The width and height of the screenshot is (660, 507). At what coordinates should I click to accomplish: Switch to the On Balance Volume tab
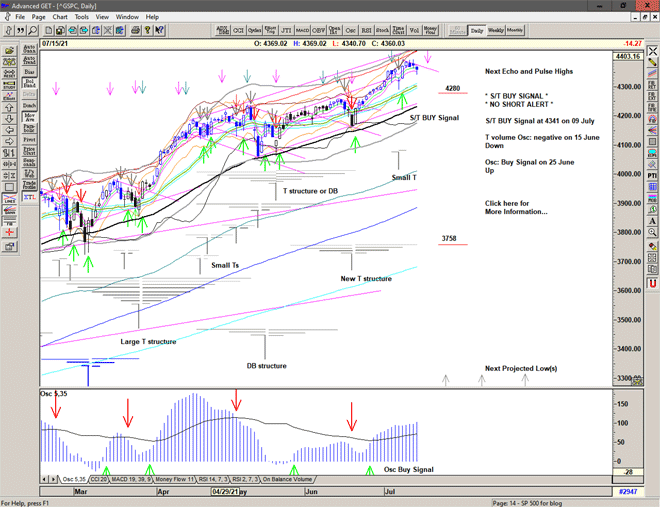coord(287,480)
